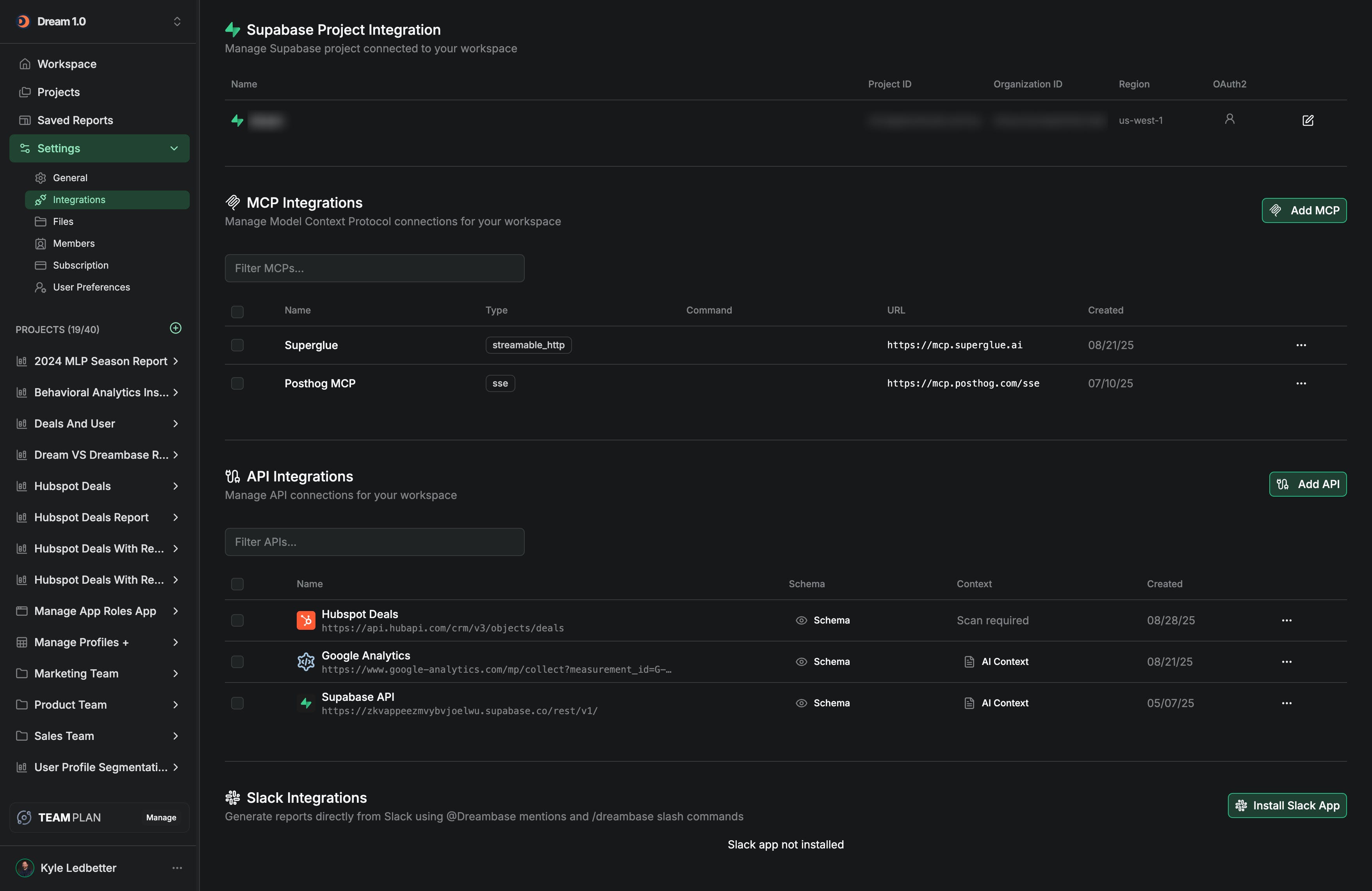Select all APIs with header checkbox

pyautogui.click(x=237, y=584)
